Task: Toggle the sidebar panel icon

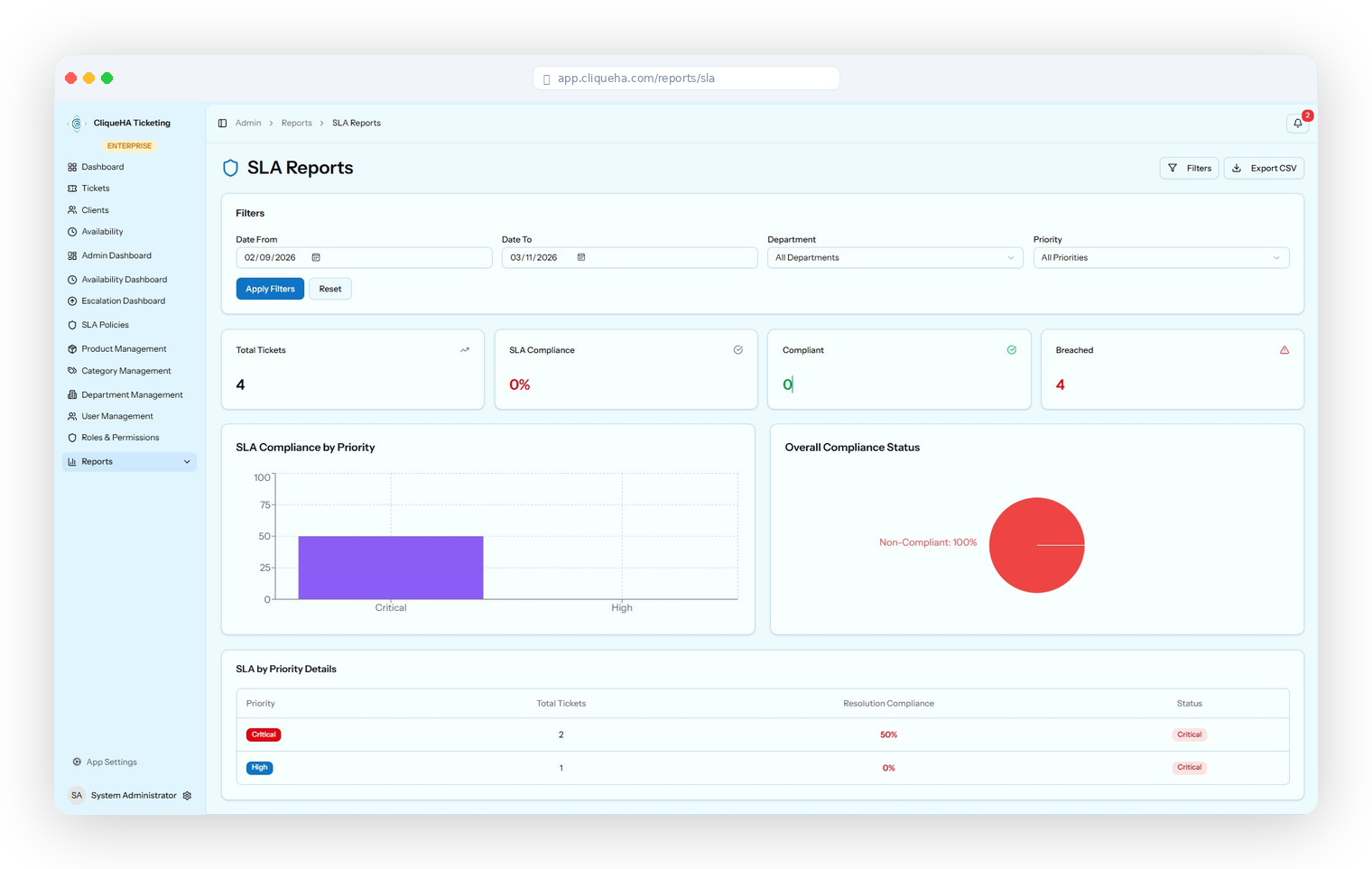Action: point(222,124)
